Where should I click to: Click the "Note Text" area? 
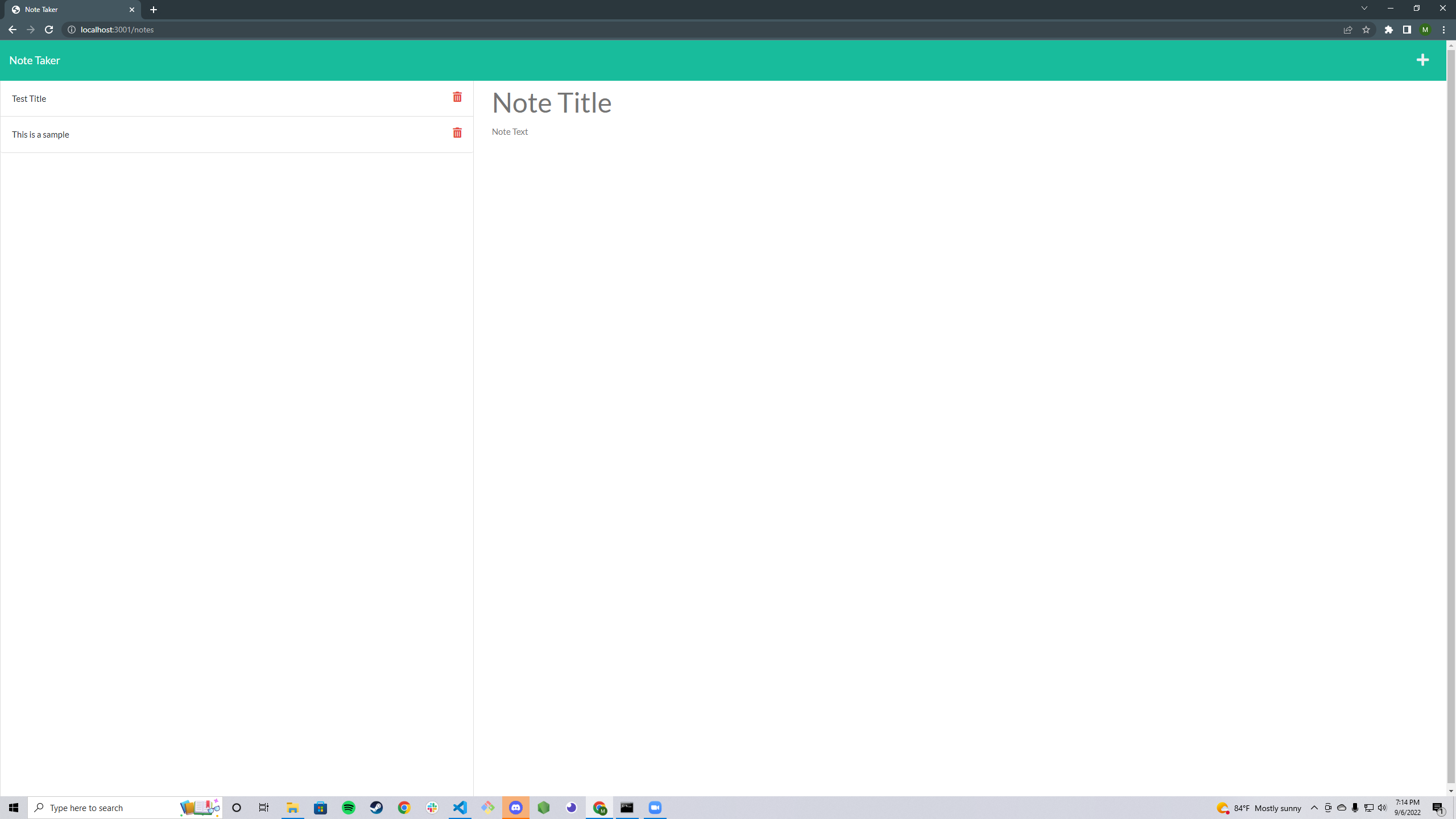point(509,131)
